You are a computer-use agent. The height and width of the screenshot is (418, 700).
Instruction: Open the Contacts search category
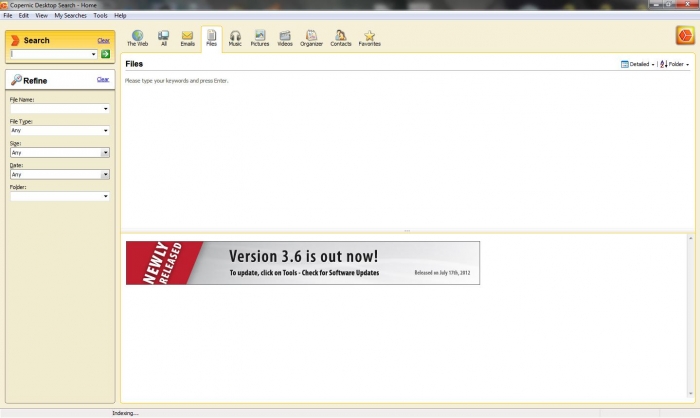point(341,38)
